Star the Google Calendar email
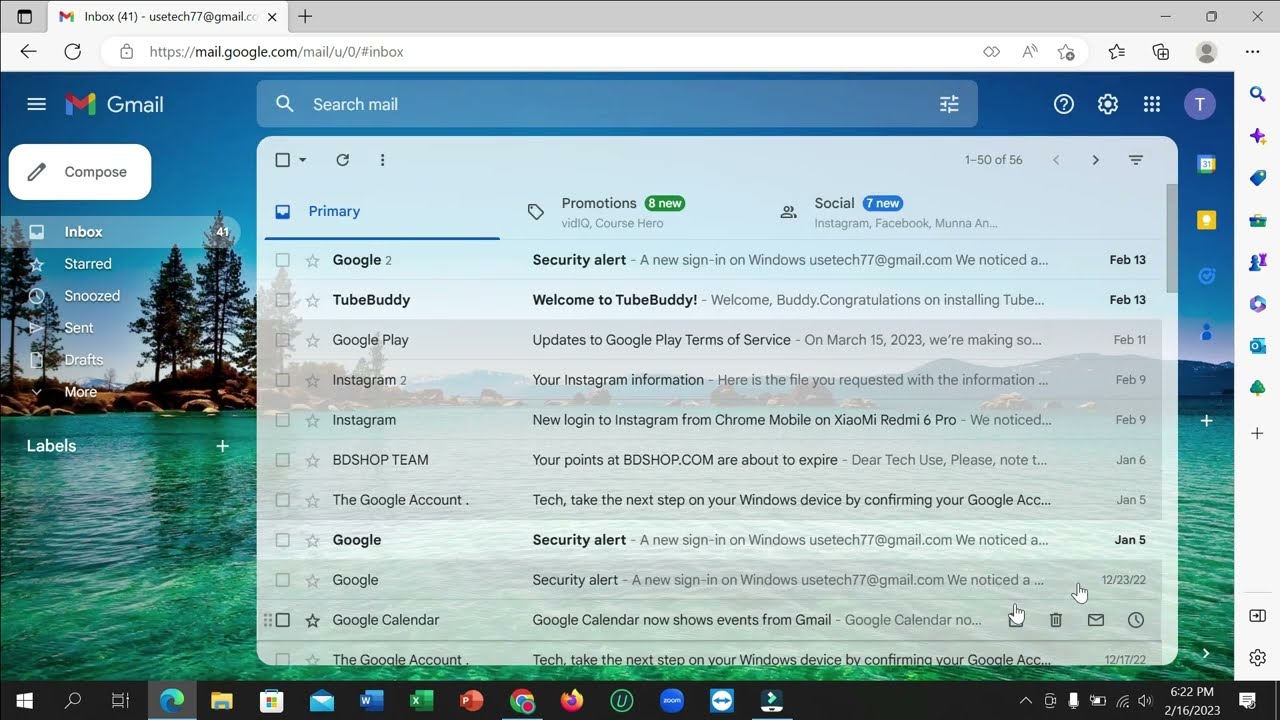1280x720 pixels. 312,620
